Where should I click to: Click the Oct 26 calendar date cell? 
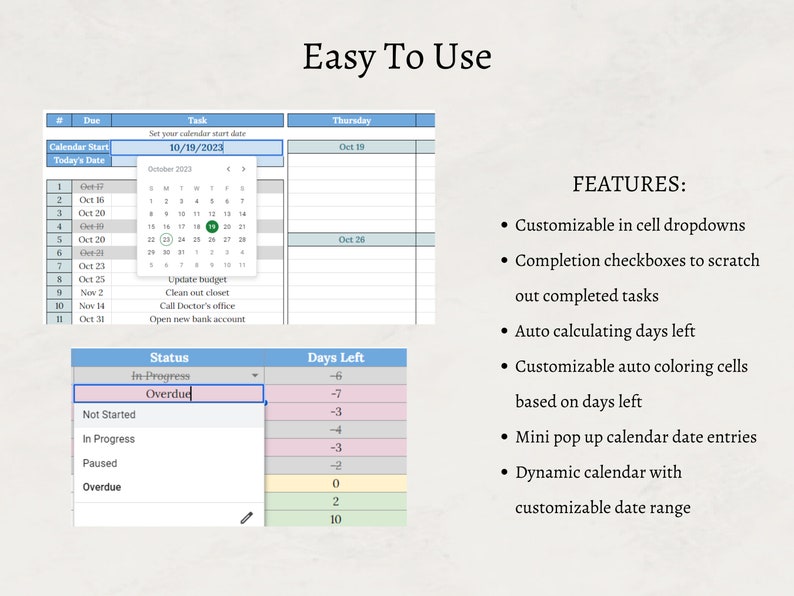click(351, 240)
